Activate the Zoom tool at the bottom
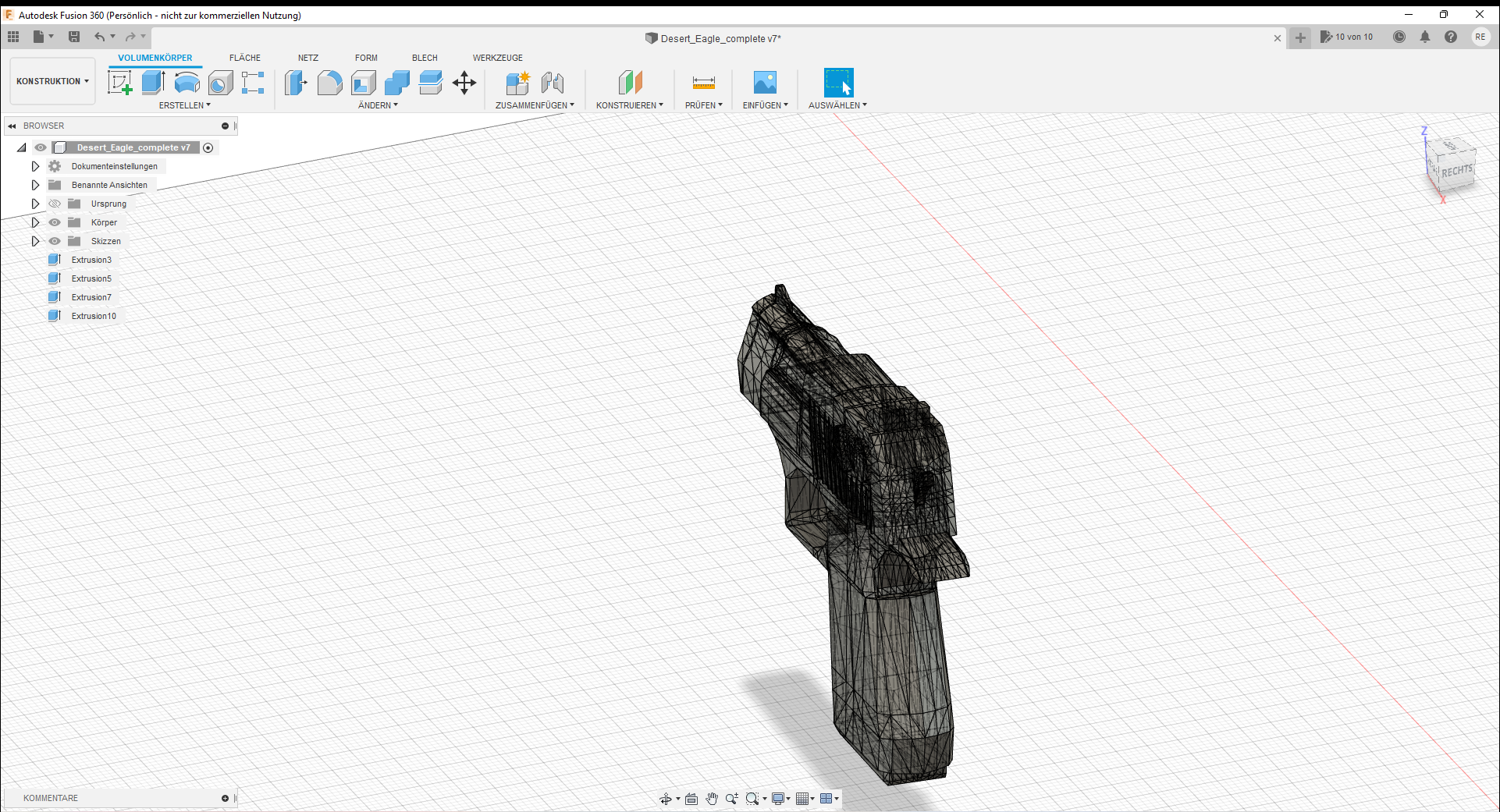 (x=732, y=798)
